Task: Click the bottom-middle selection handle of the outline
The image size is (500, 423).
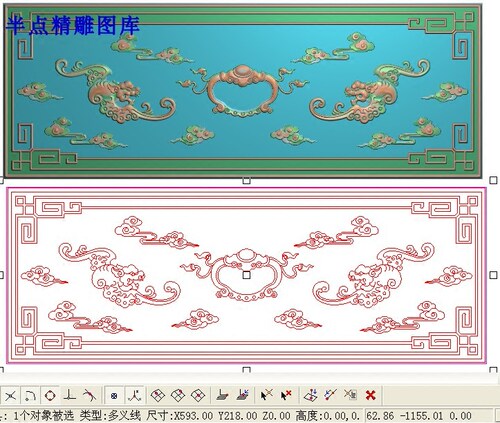Action: 246,369
